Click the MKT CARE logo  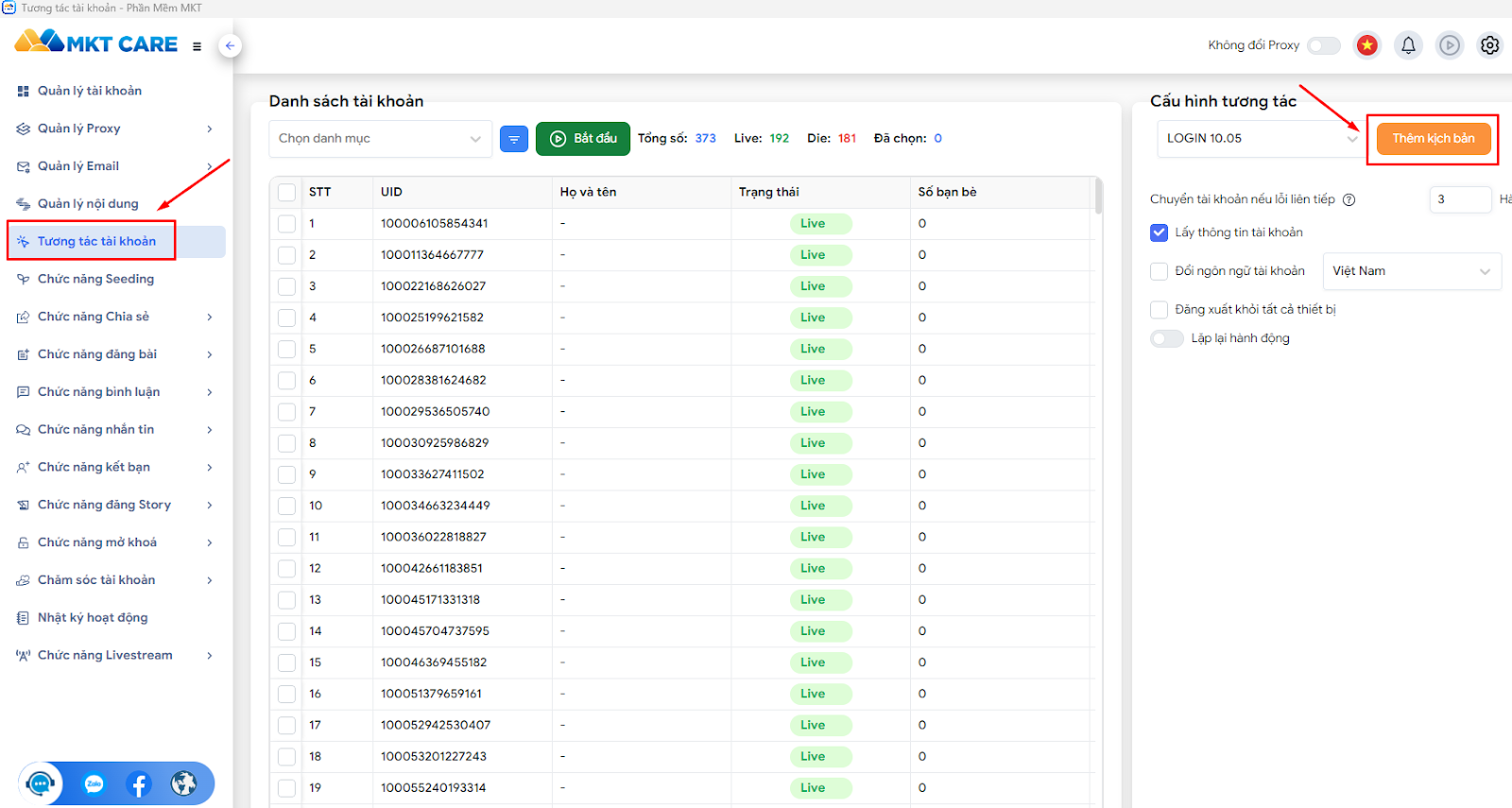[x=96, y=43]
